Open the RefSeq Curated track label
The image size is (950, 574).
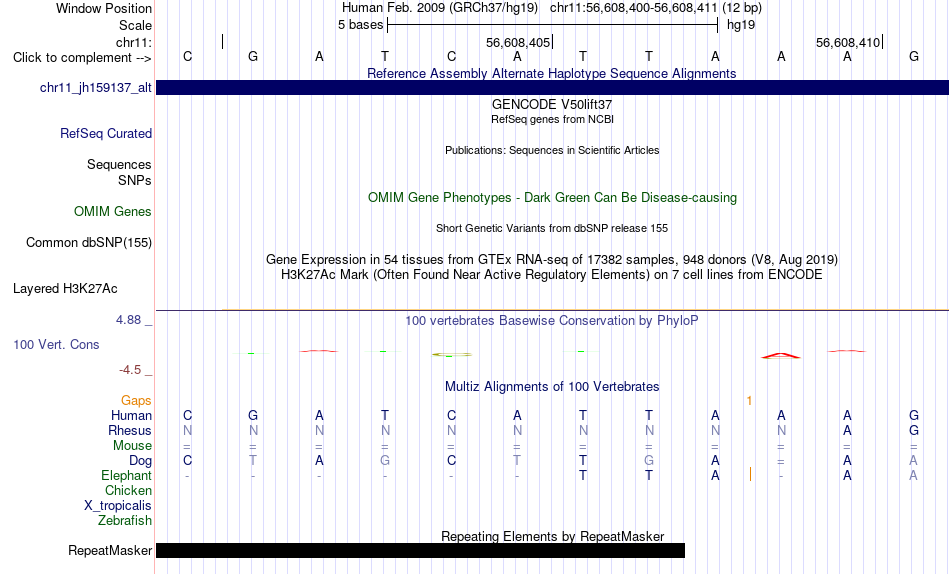[106, 133]
